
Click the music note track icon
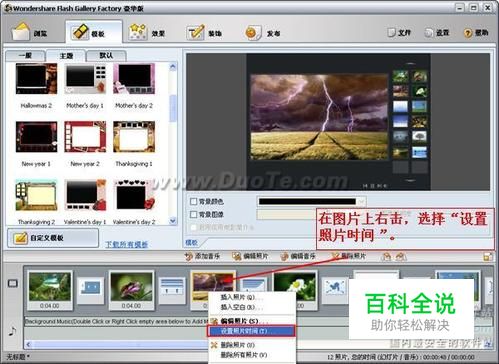tap(12, 331)
